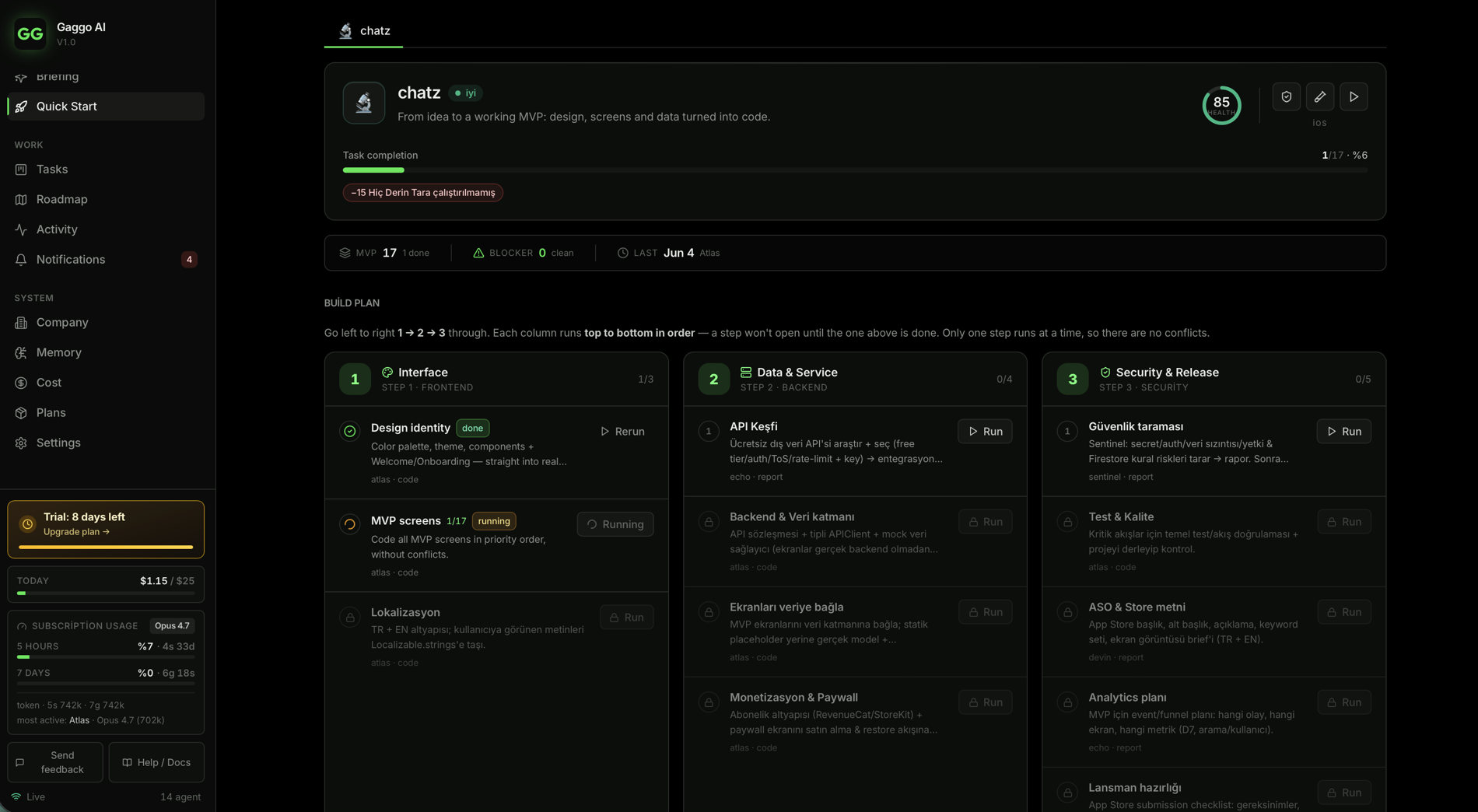Click the play icon button in header
The height and width of the screenshot is (812, 1478).
1354,96
